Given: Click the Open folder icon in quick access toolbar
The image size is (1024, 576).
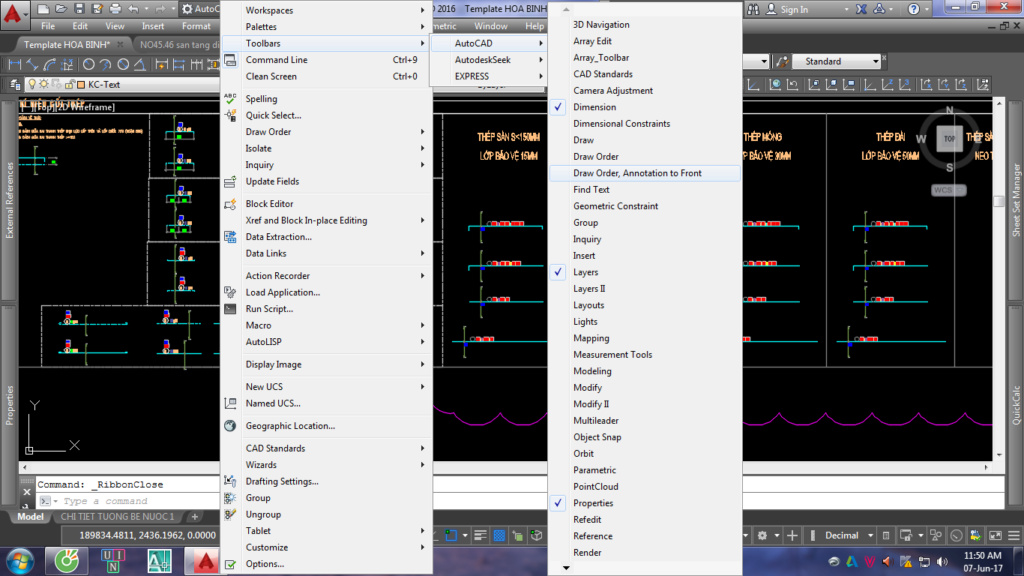Looking at the screenshot, I should click(x=61, y=9).
